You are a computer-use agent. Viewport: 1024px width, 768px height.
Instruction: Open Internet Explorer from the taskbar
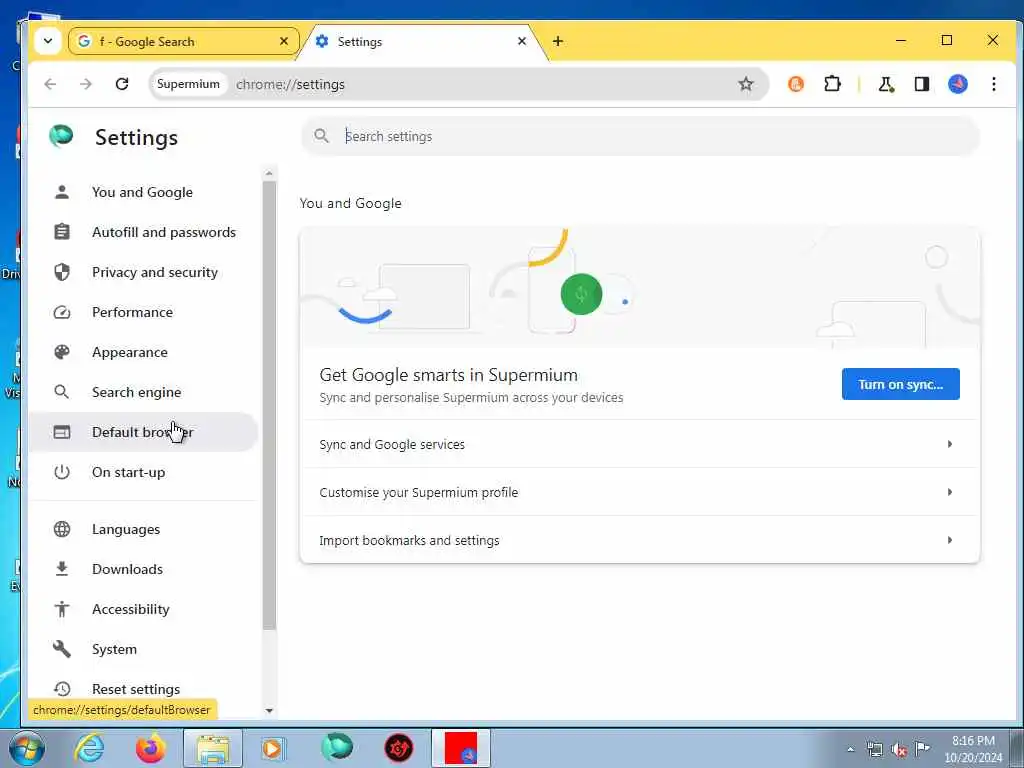click(89, 747)
